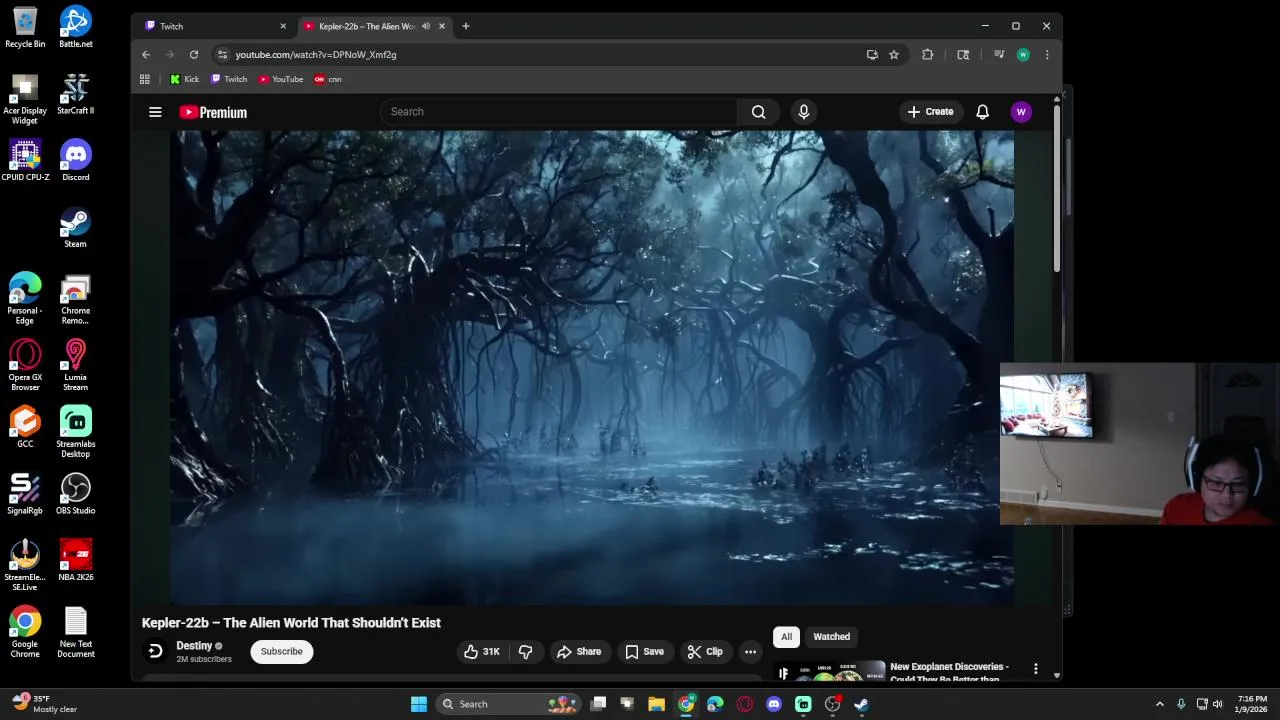Click Create button on YouTube
Viewport: 1280px width, 720px height.
pyautogui.click(x=930, y=112)
